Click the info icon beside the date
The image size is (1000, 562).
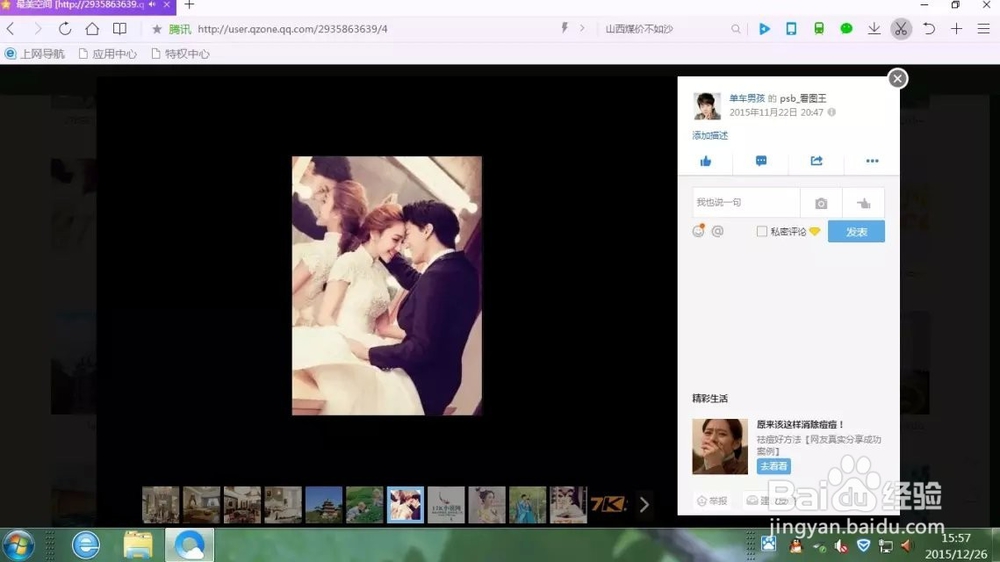(832, 112)
